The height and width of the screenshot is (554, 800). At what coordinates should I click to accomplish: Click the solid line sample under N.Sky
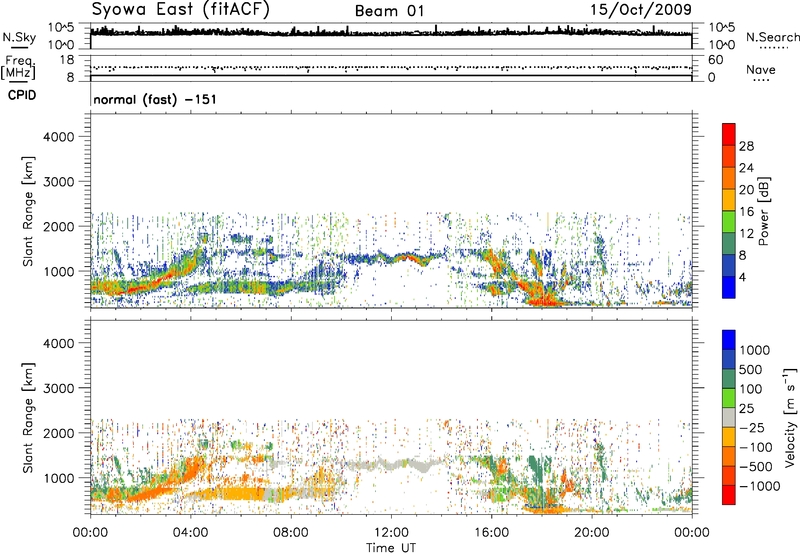pos(19,48)
